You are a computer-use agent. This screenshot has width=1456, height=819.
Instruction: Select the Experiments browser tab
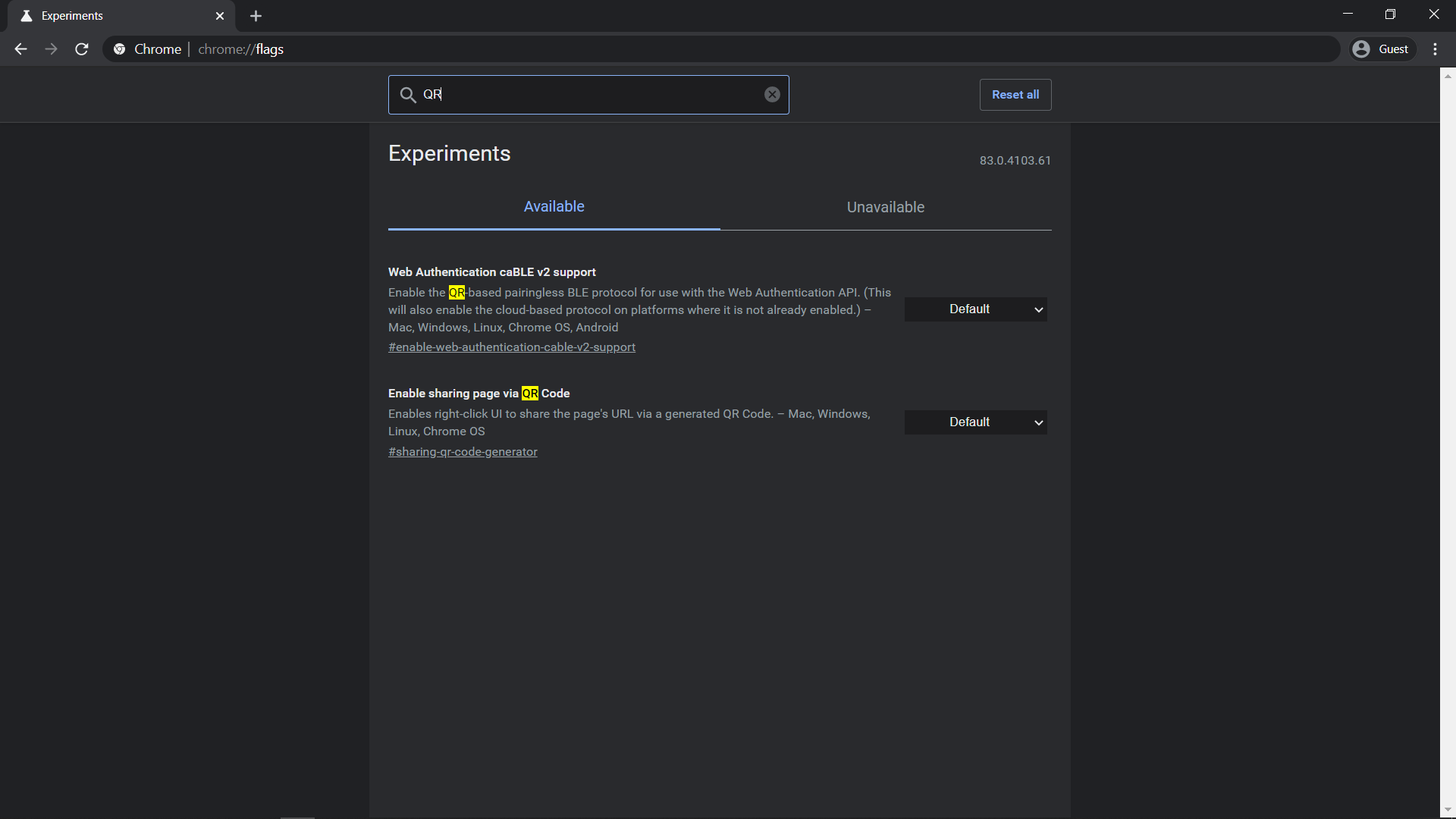pos(121,16)
